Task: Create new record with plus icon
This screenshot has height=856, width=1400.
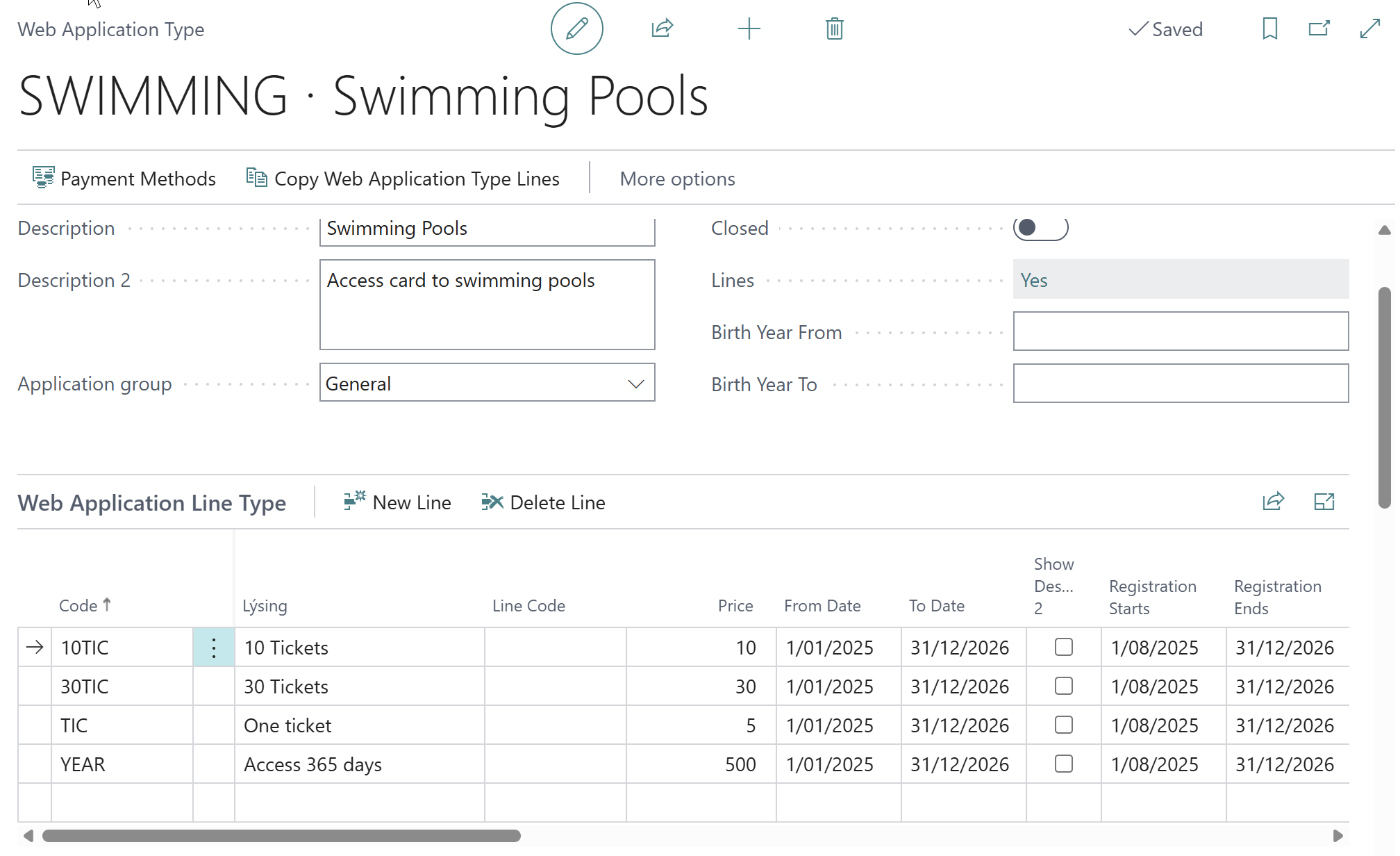Action: tap(749, 28)
